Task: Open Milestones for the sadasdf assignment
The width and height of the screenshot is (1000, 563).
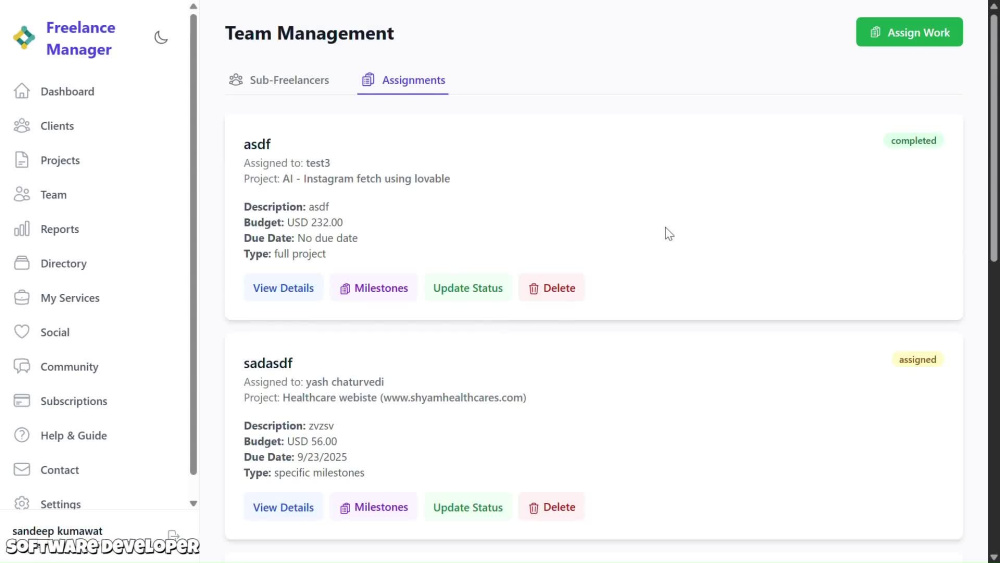Action: point(374,508)
